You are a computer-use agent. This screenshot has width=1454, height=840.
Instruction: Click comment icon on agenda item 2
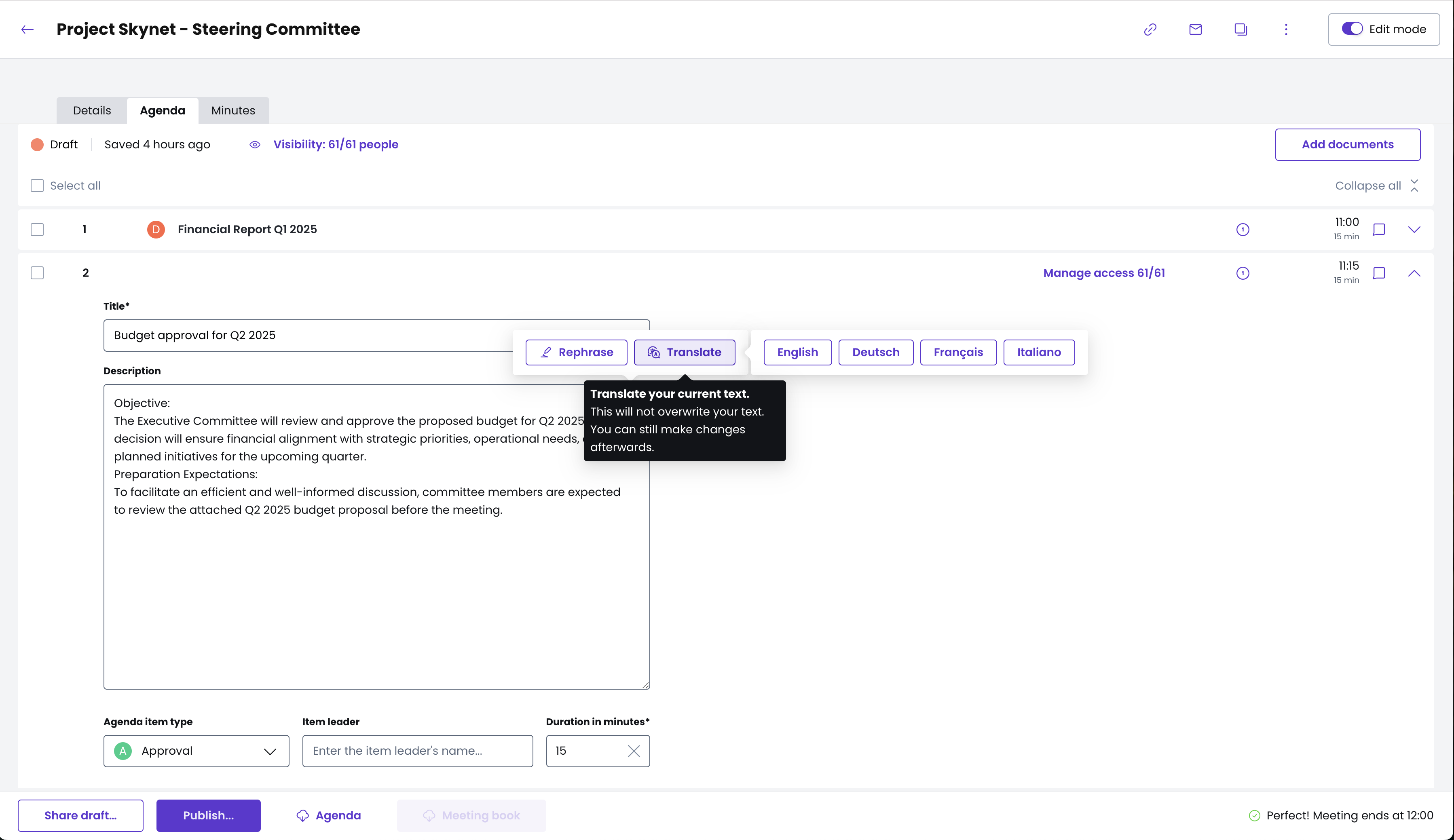coord(1379,273)
